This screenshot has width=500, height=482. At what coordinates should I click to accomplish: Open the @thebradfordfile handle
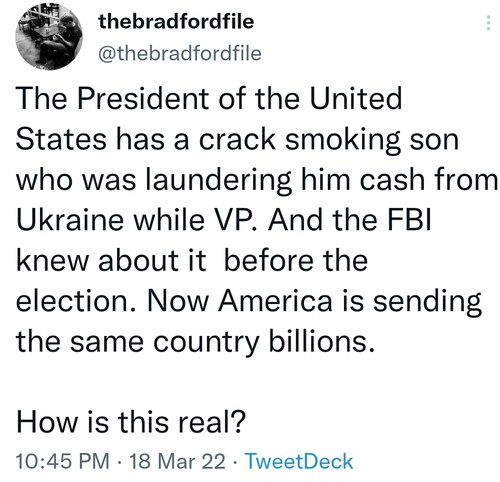point(180,54)
